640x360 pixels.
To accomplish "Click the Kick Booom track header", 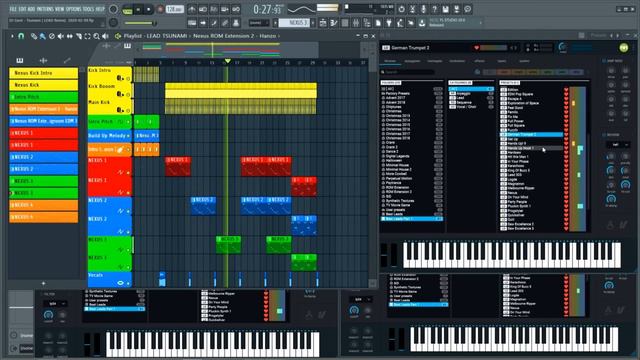I will (109, 90).
